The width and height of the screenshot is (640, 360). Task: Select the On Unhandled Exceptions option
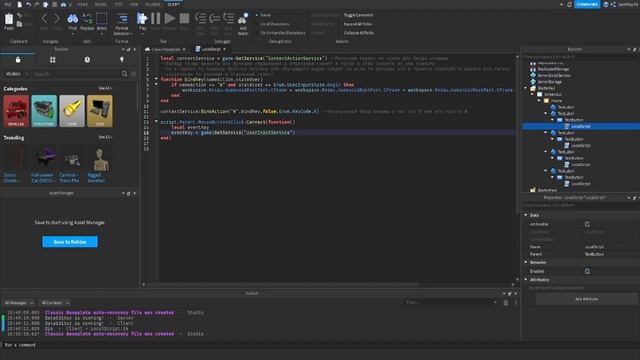[x=280, y=33]
